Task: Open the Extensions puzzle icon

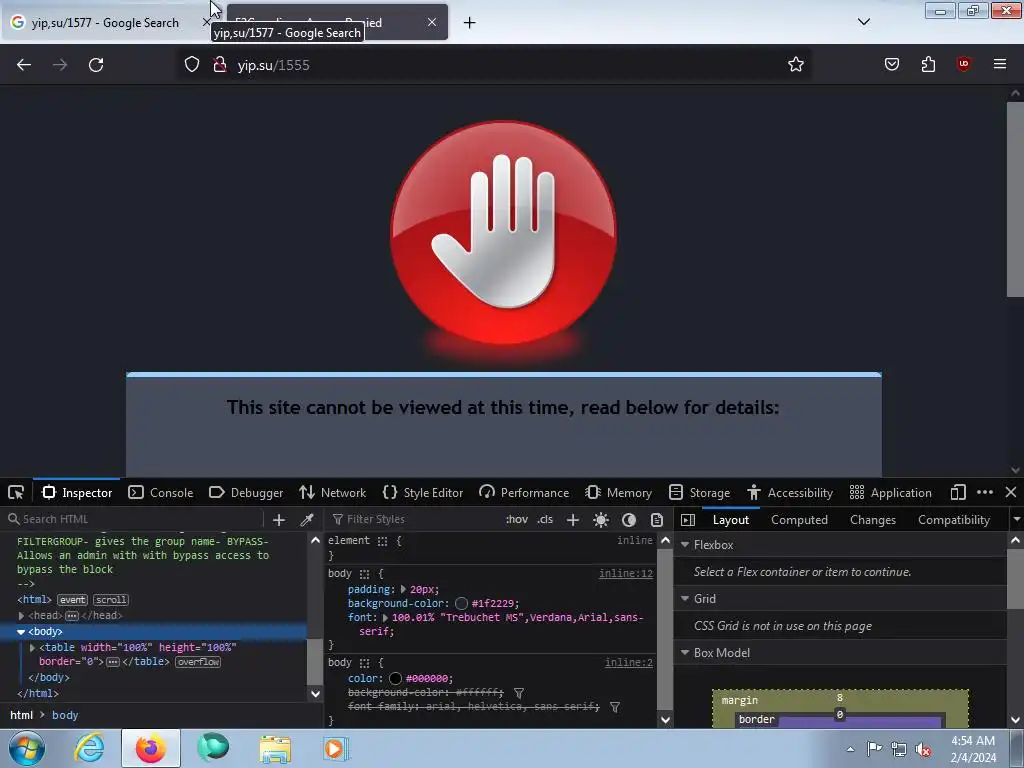Action: (x=928, y=65)
